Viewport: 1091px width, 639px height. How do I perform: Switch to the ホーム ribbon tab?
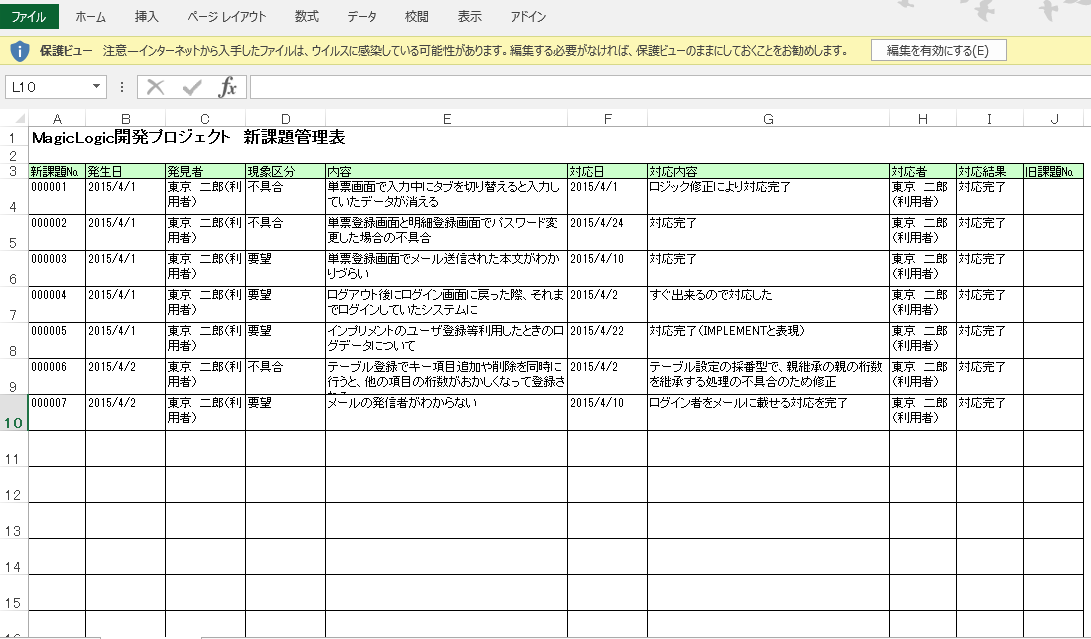(90, 16)
